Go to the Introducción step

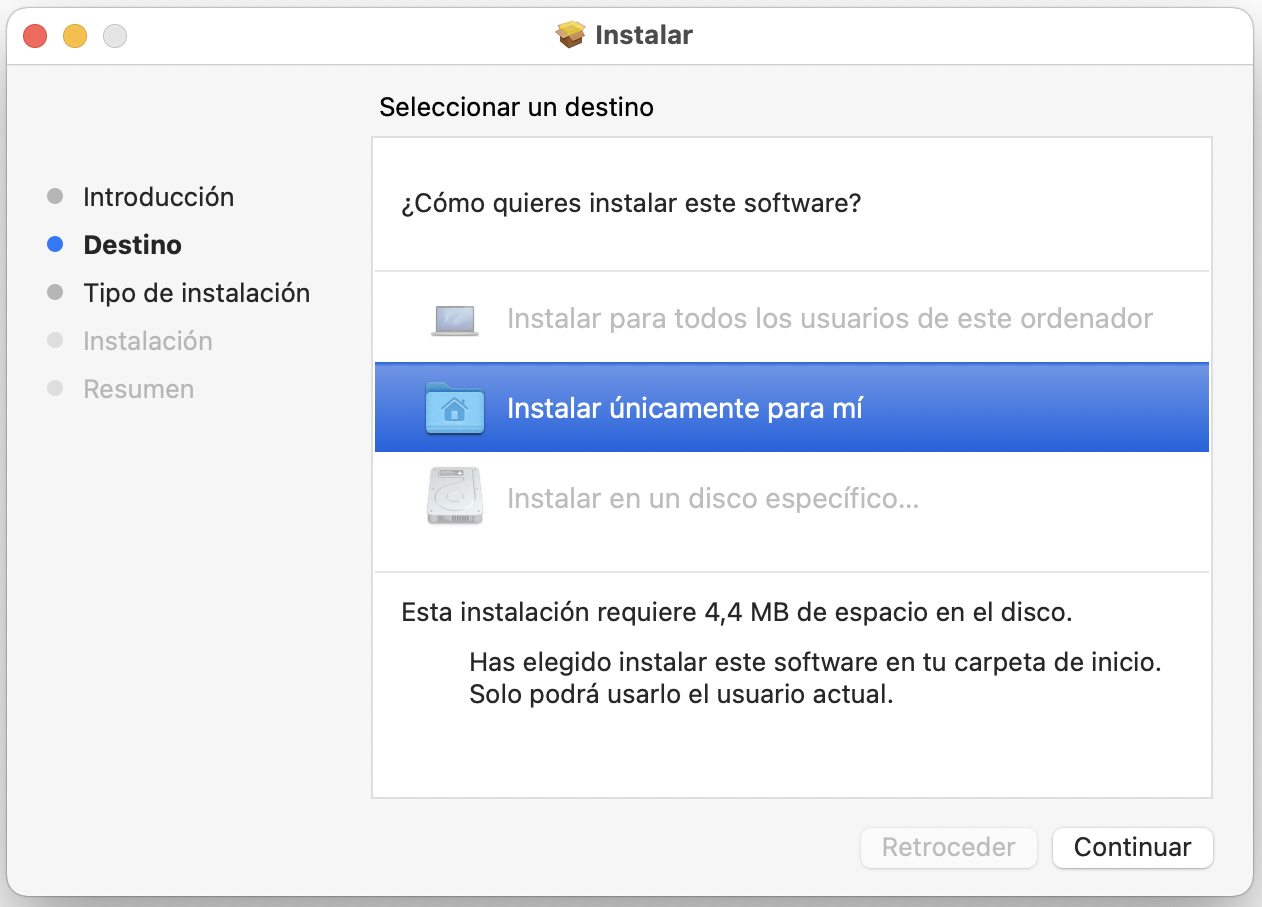[159, 197]
